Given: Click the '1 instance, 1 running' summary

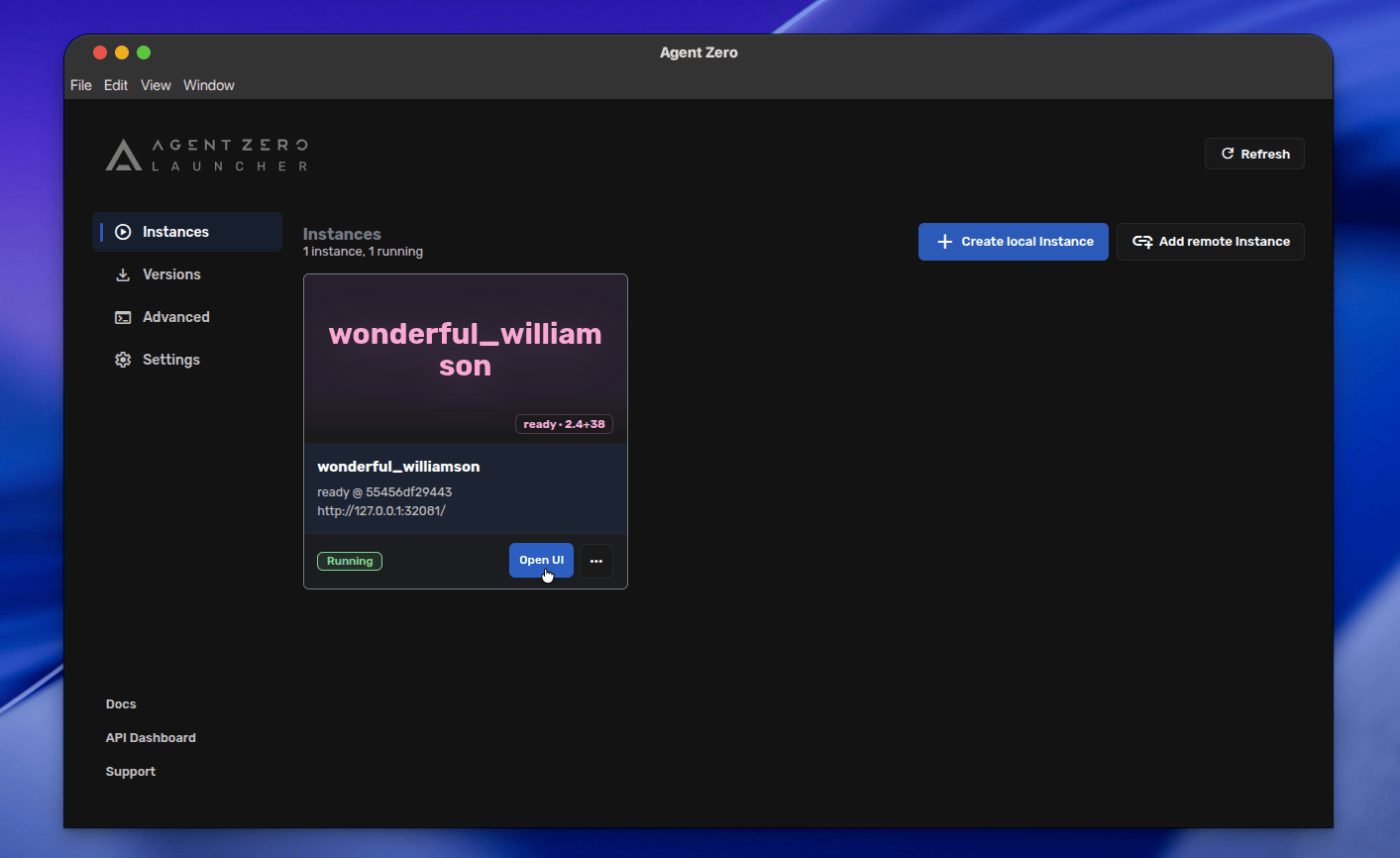Looking at the screenshot, I should 363,252.
